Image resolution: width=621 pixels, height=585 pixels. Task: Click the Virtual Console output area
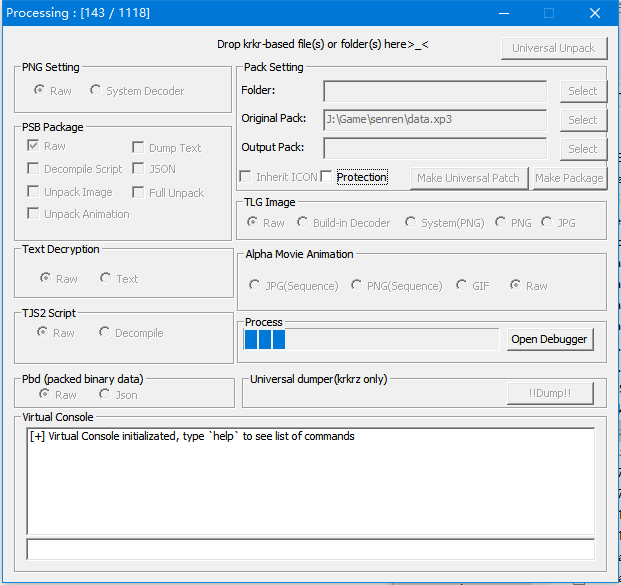tap(310, 481)
